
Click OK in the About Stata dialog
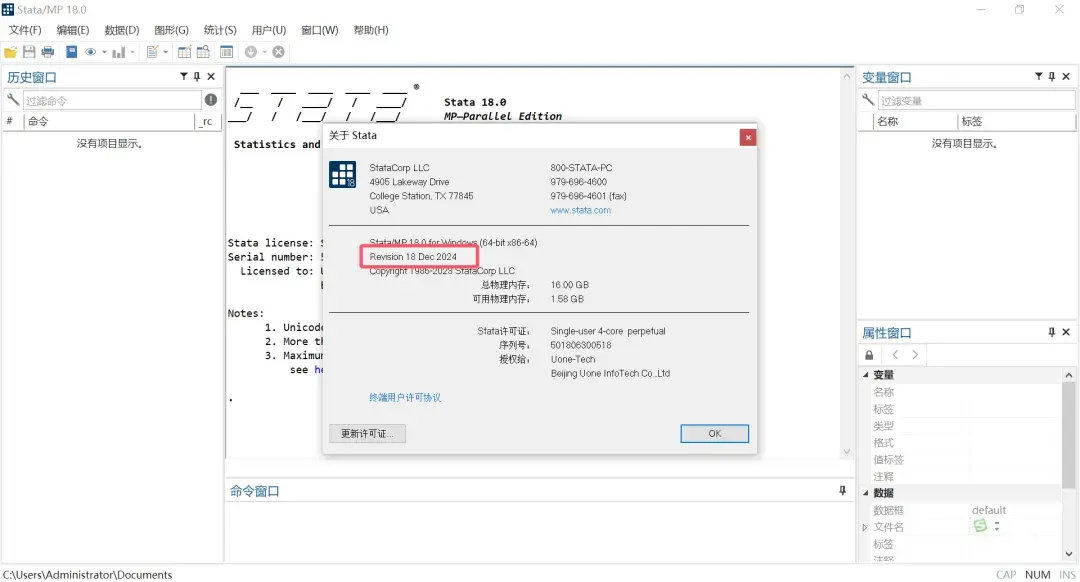click(714, 433)
